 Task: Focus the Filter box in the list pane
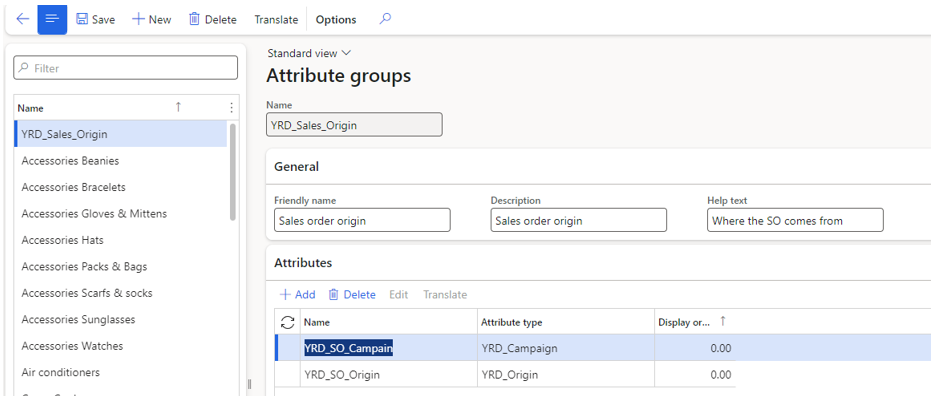(x=126, y=68)
